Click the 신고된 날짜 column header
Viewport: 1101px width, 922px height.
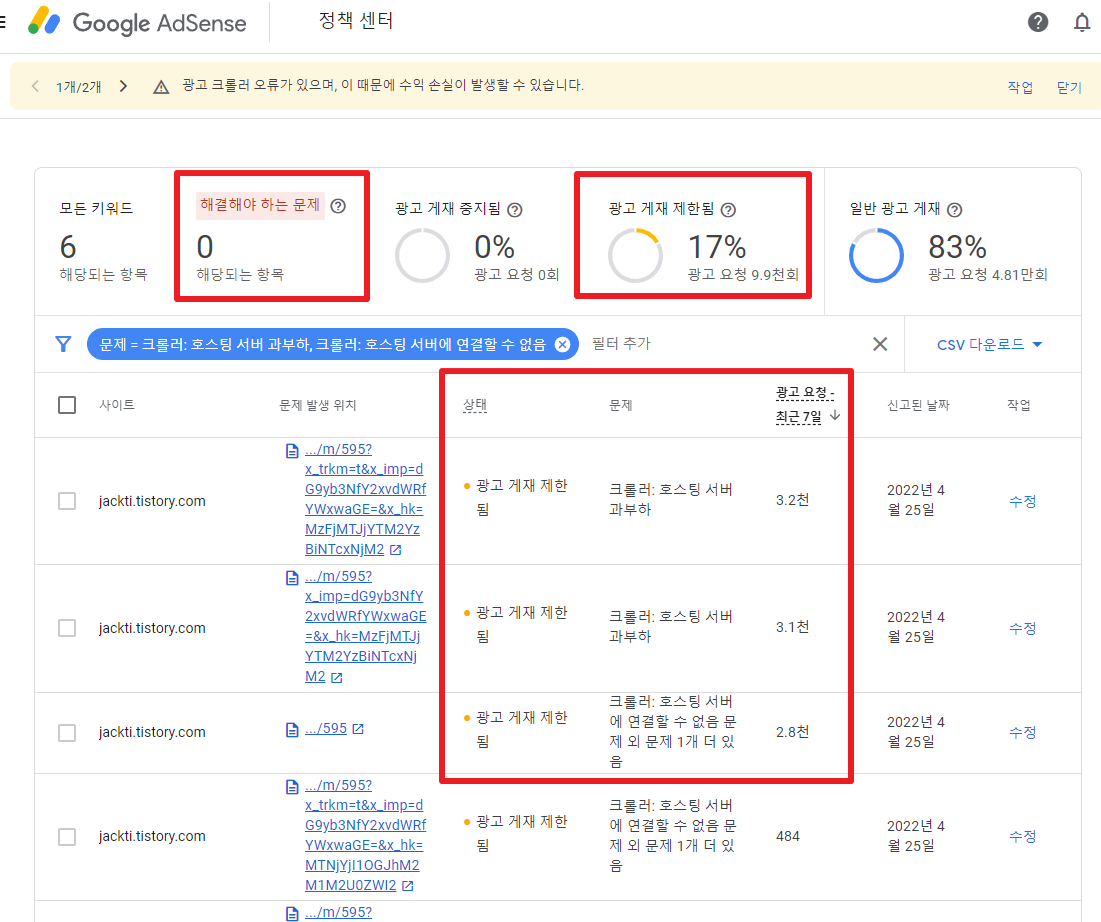[918, 405]
